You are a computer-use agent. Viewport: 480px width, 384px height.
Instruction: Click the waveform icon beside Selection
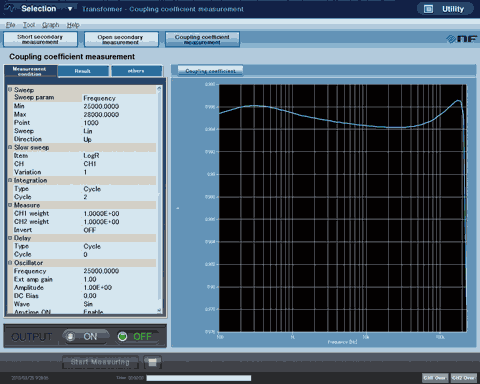pyautogui.click(x=10, y=9)
